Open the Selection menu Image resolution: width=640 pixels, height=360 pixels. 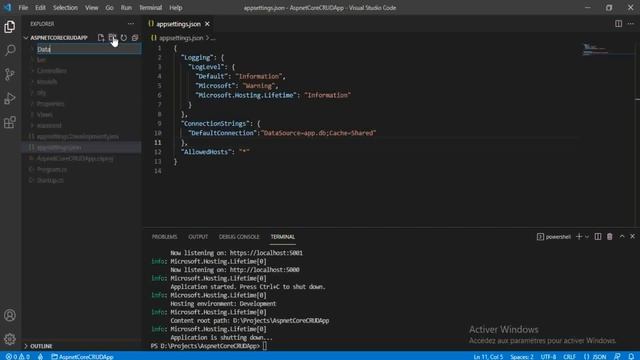(x=65, y=8)
